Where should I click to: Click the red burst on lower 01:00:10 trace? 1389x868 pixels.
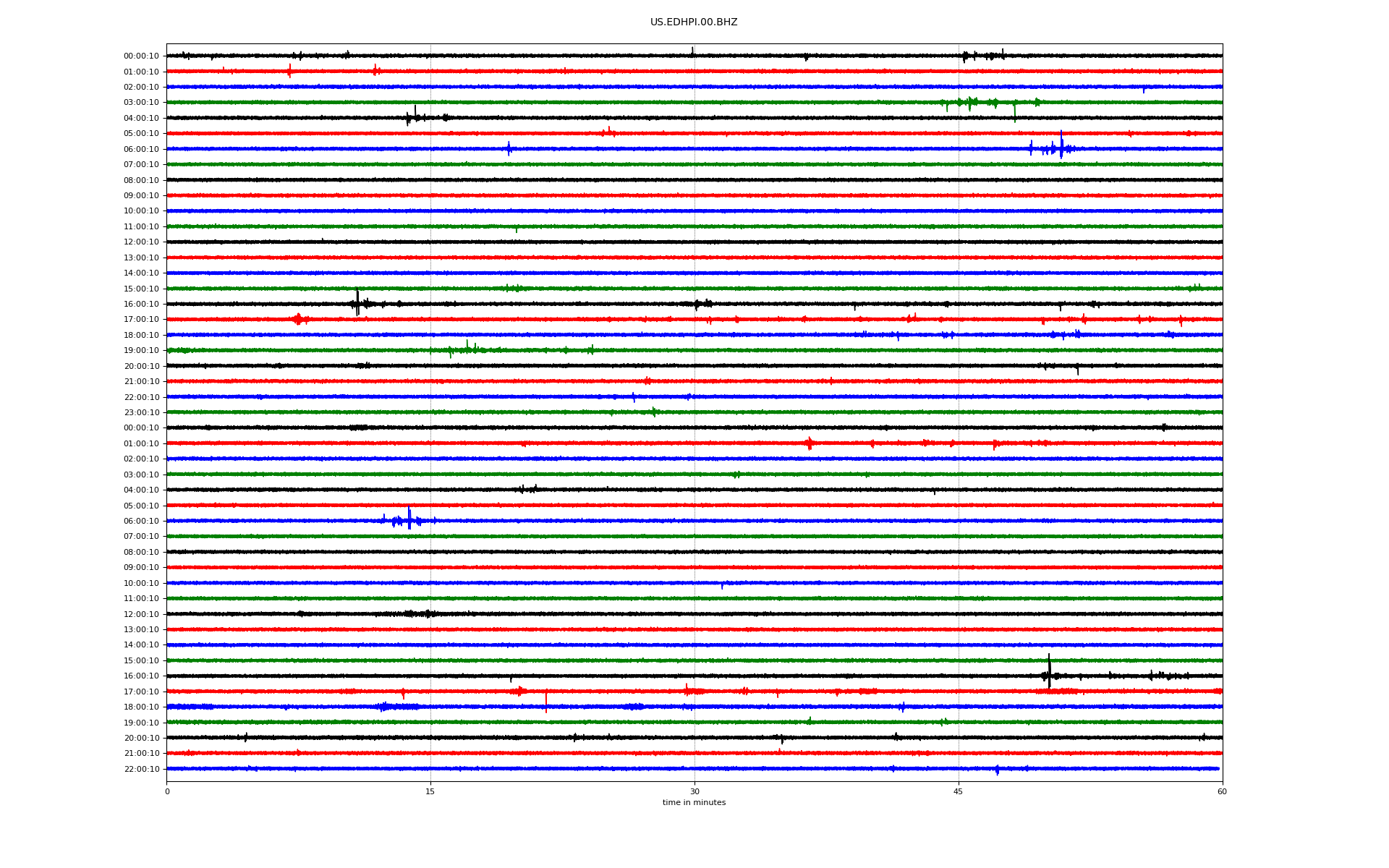809,443
